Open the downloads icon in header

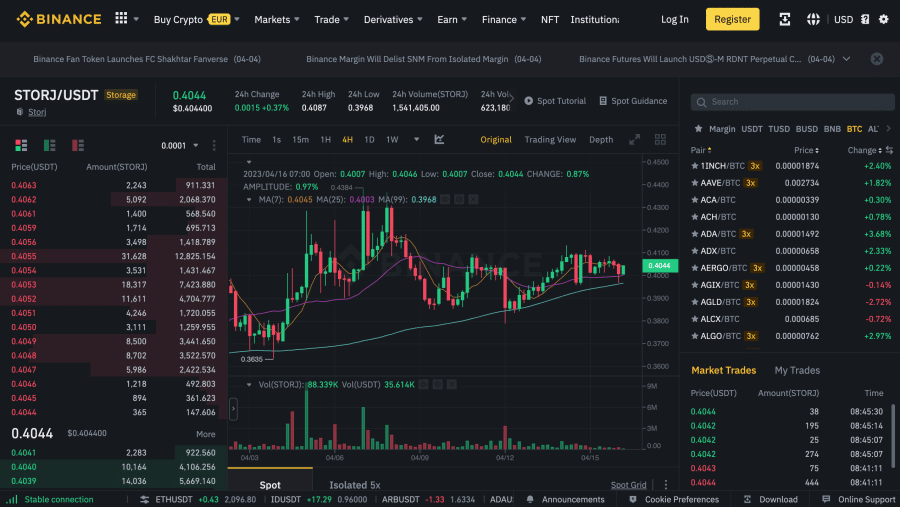click(x=785, y=19)
